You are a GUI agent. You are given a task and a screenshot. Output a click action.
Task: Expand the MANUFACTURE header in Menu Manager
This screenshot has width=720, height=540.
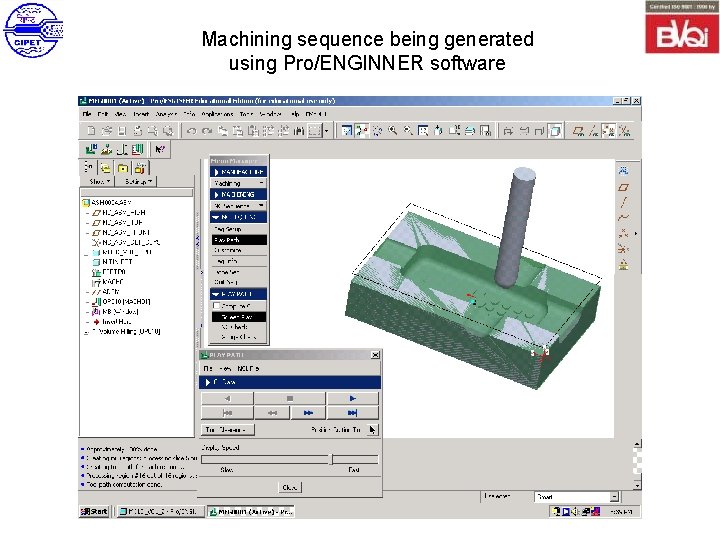pos(238,172)
